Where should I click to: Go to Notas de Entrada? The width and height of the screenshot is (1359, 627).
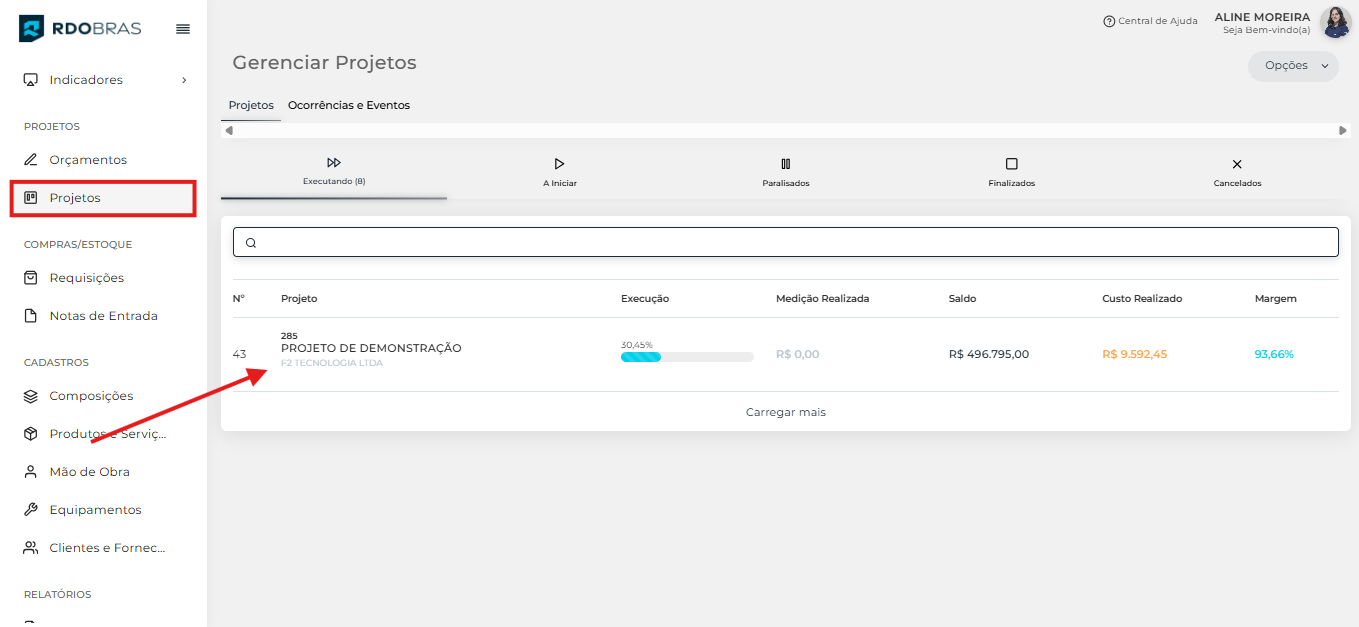103,316
